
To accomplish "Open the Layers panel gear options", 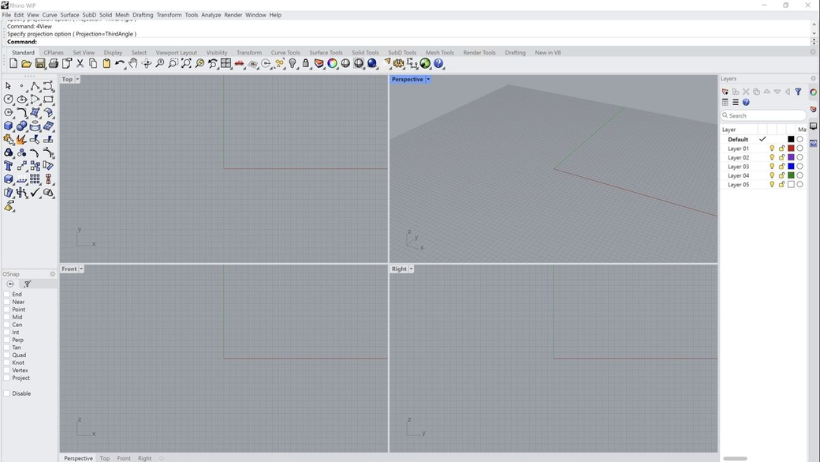I will (813, 78).
